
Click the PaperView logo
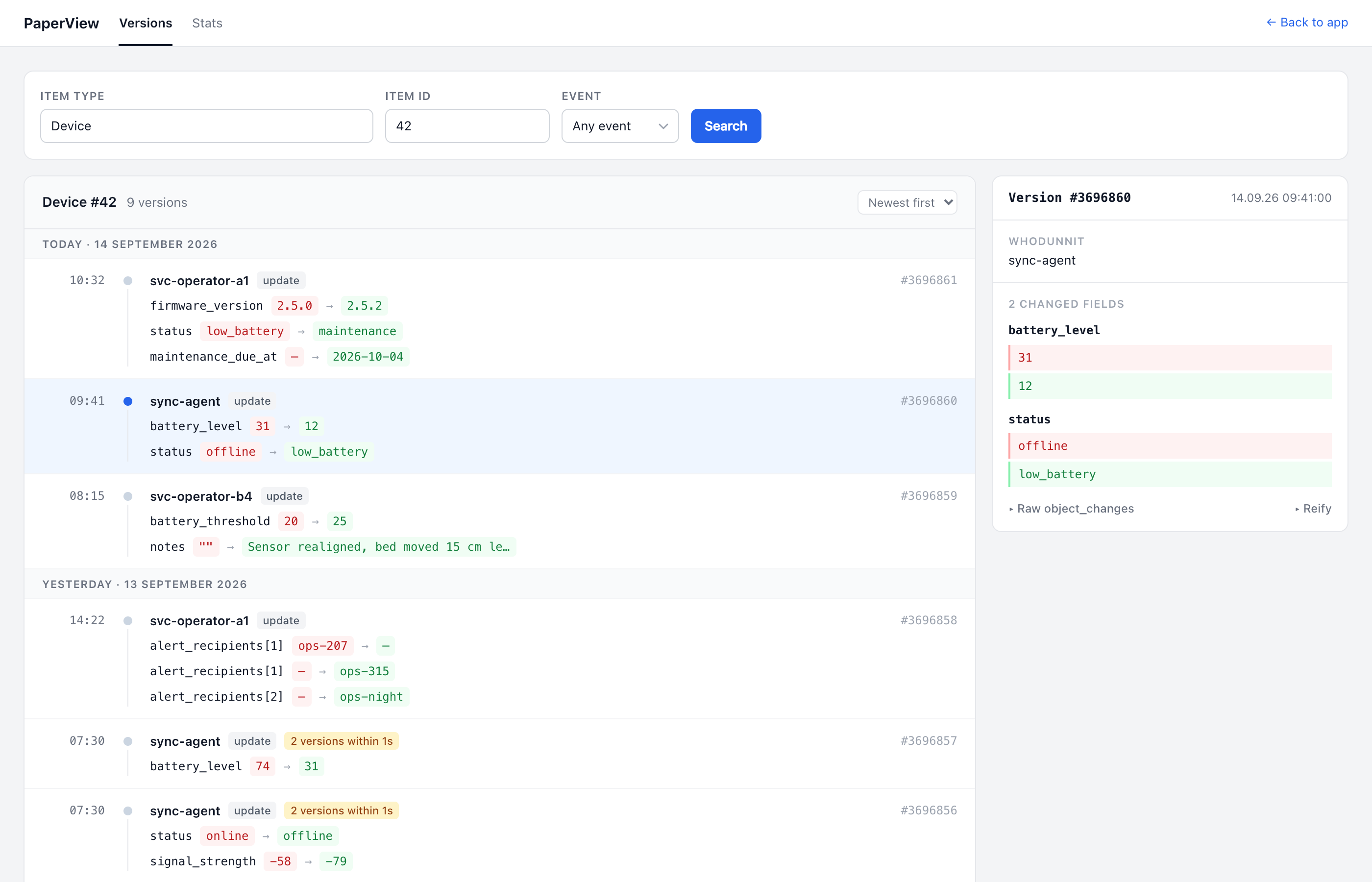pos(61,23)
